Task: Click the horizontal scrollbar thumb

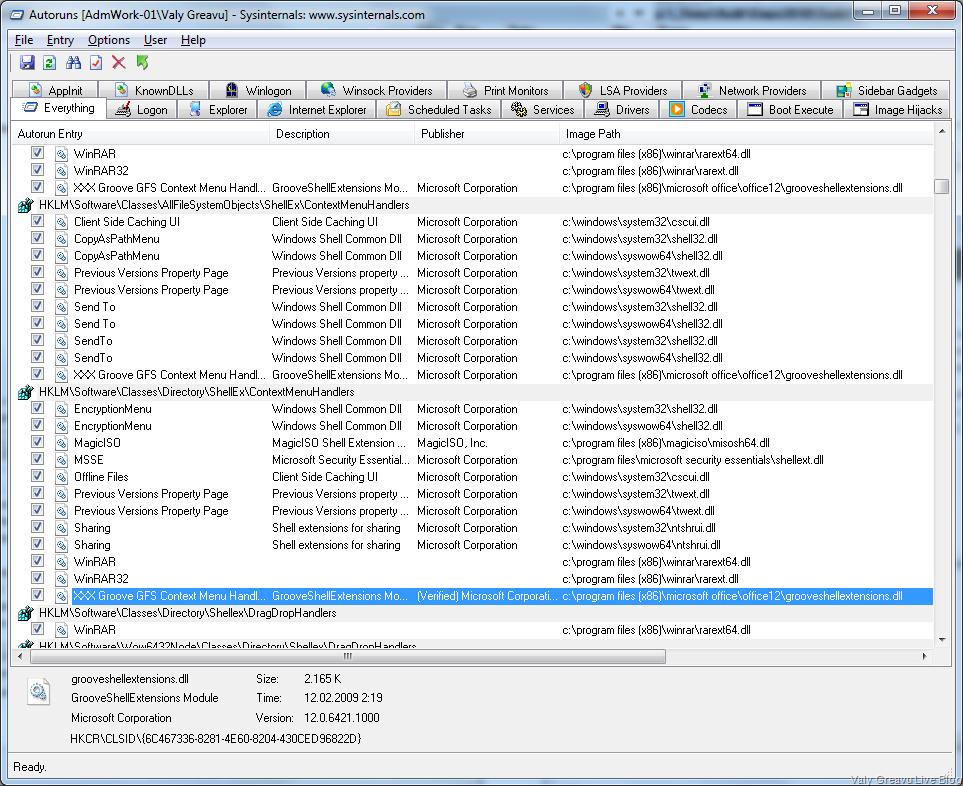Action: [x=347, y=657]
